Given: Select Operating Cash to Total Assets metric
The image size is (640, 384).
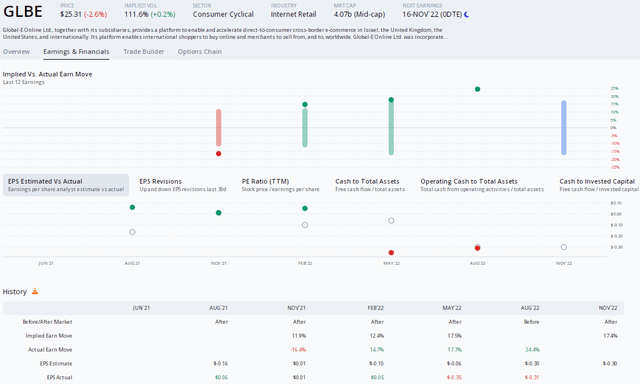Looking at the screenshot, I should point(482,185).
